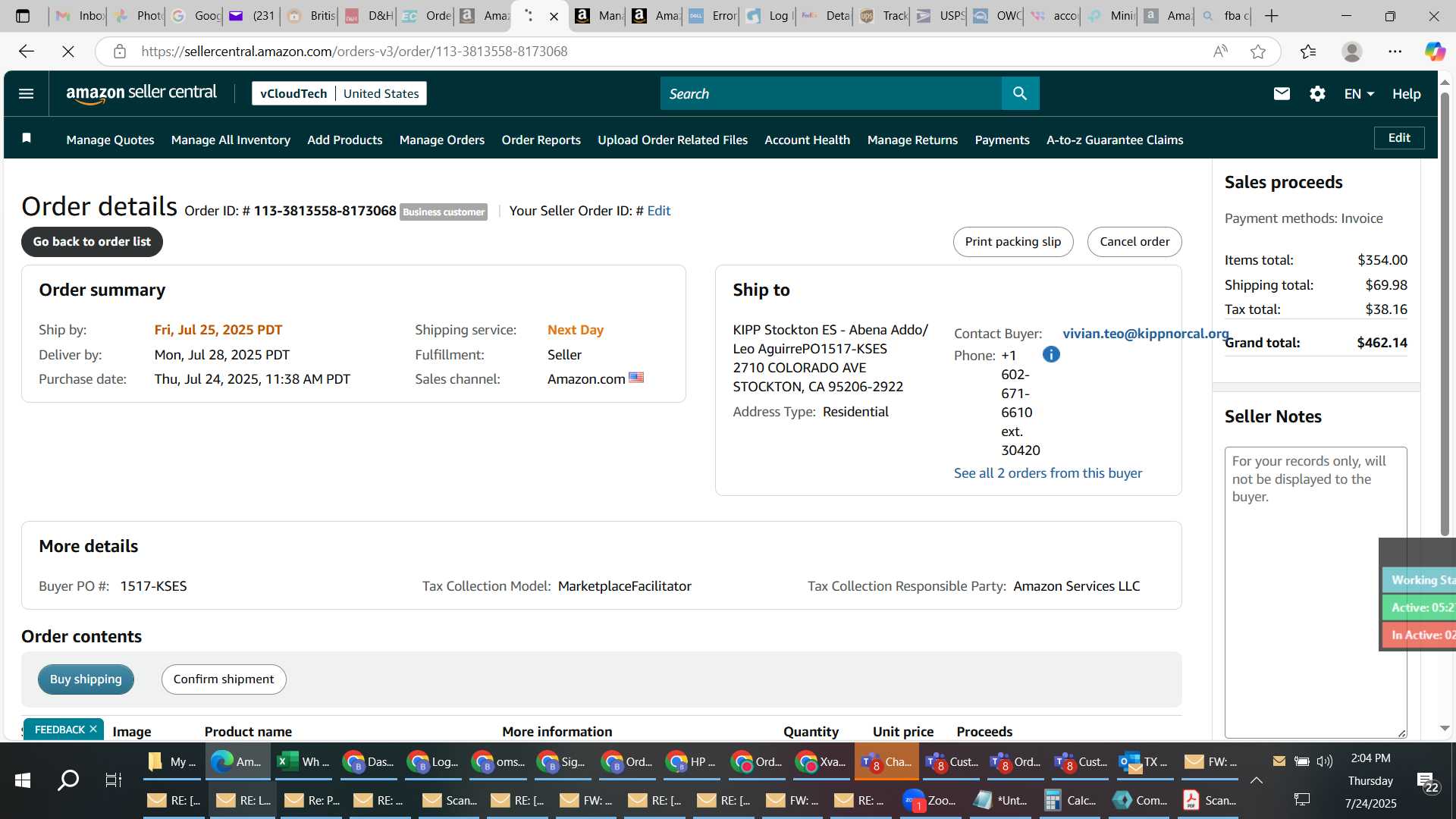This screenshot has width=1456, height=819.
Task: Open the settings gear icon
Action: click(1317, 93)
